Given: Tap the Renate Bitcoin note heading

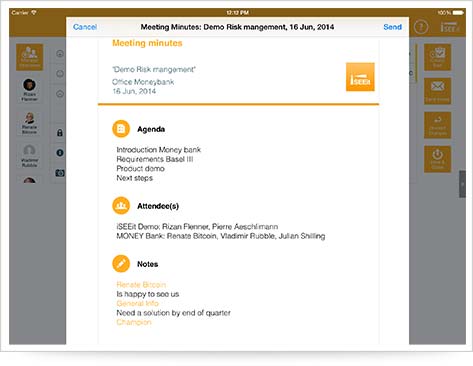Looking at the screenshot, I should point(141,285).
